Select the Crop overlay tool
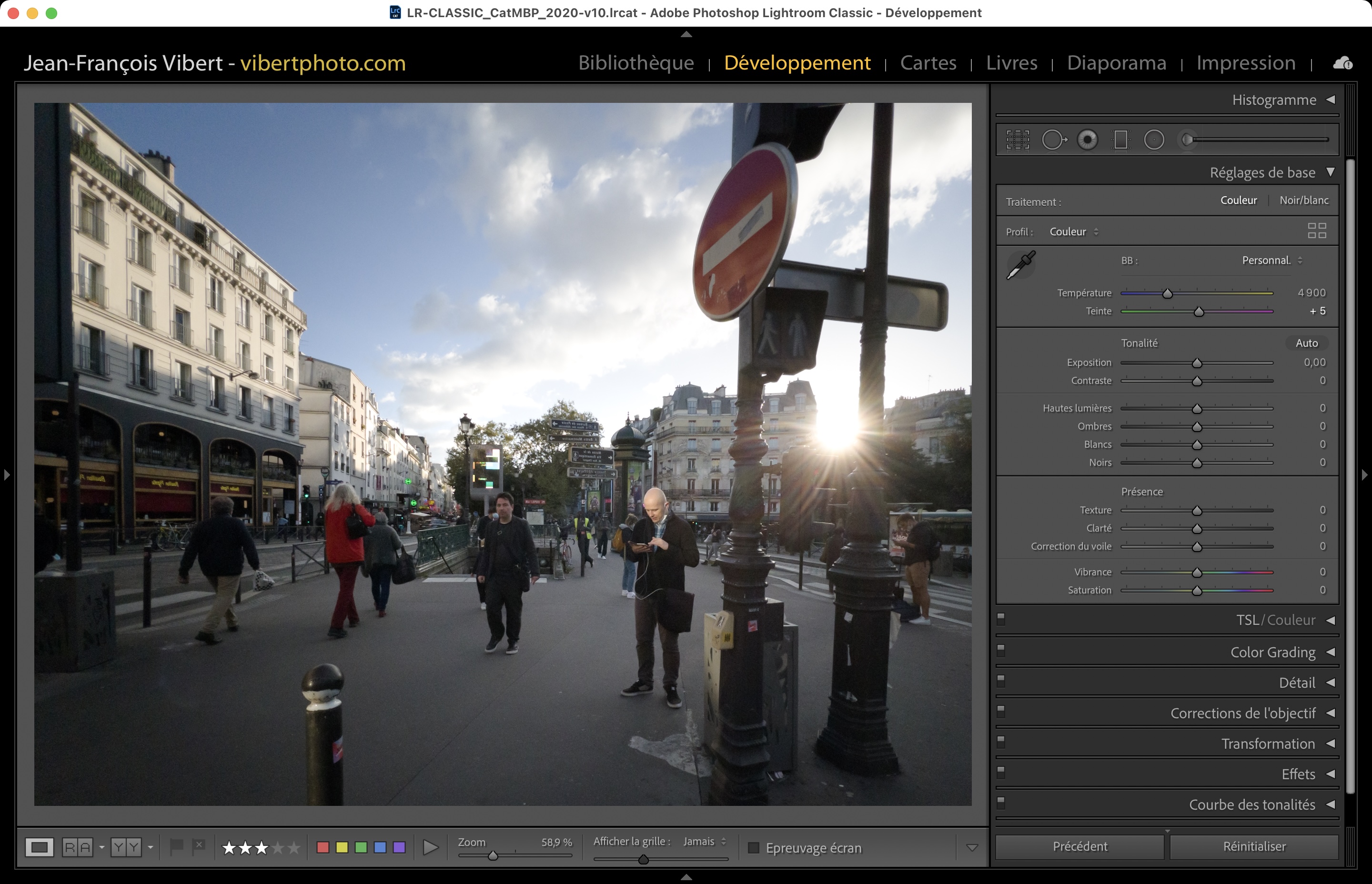The height and width of the screenshot is (884, 1372). click(1018, 140)
